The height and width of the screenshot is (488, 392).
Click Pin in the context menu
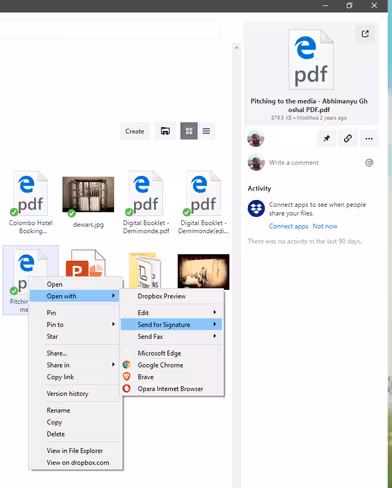[75, 313]
